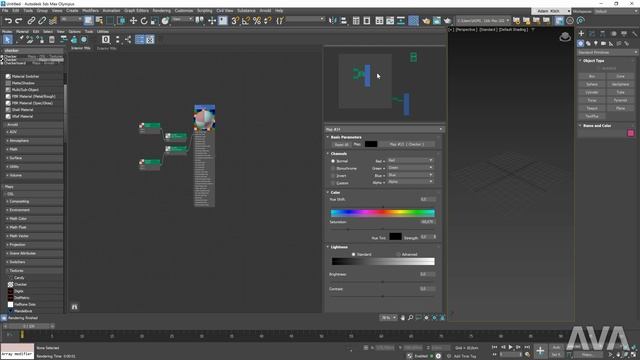
Task: Activate the Select and Move tool
Action: (x=133, y=20)
